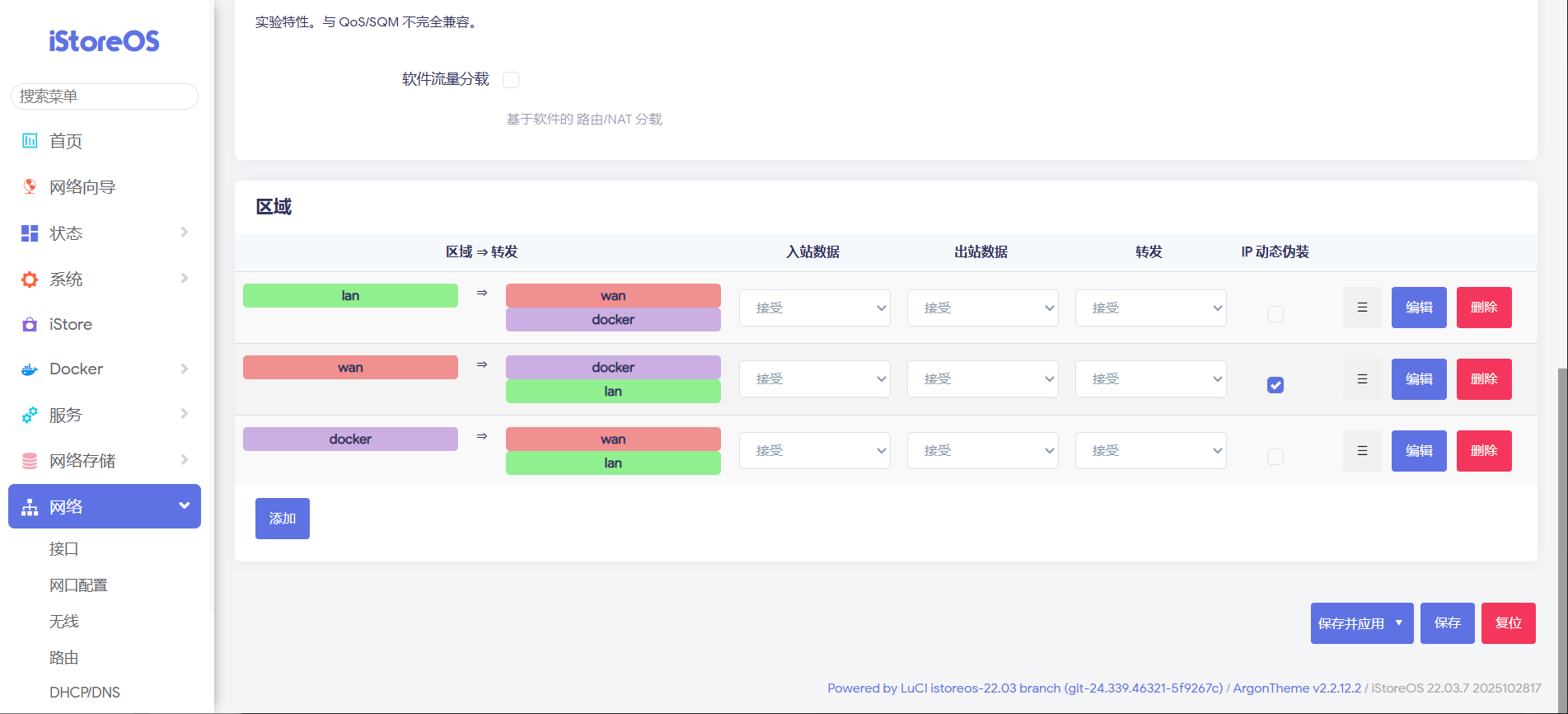Delete the docker zone row
Screen dimensions: 1568x714
coord(1484,451)
